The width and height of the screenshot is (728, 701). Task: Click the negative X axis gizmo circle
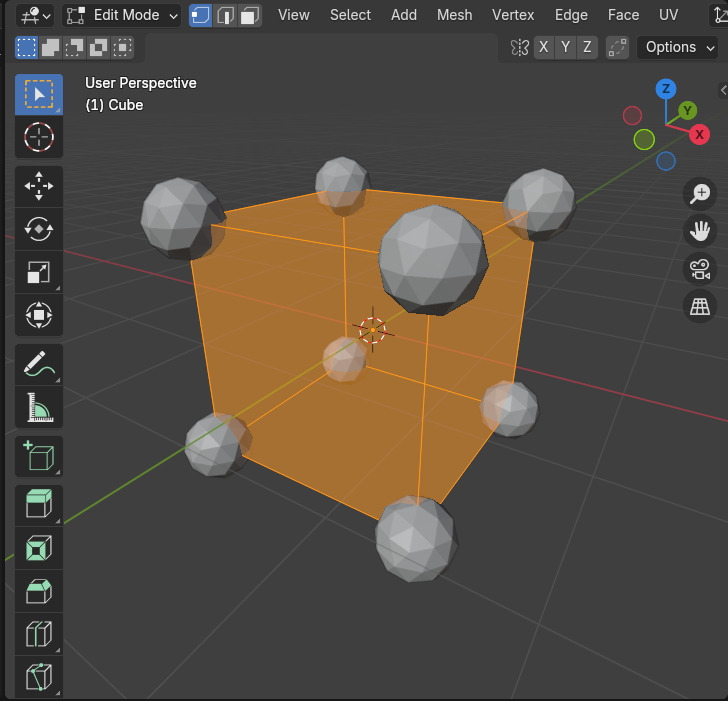pos(632,116)
